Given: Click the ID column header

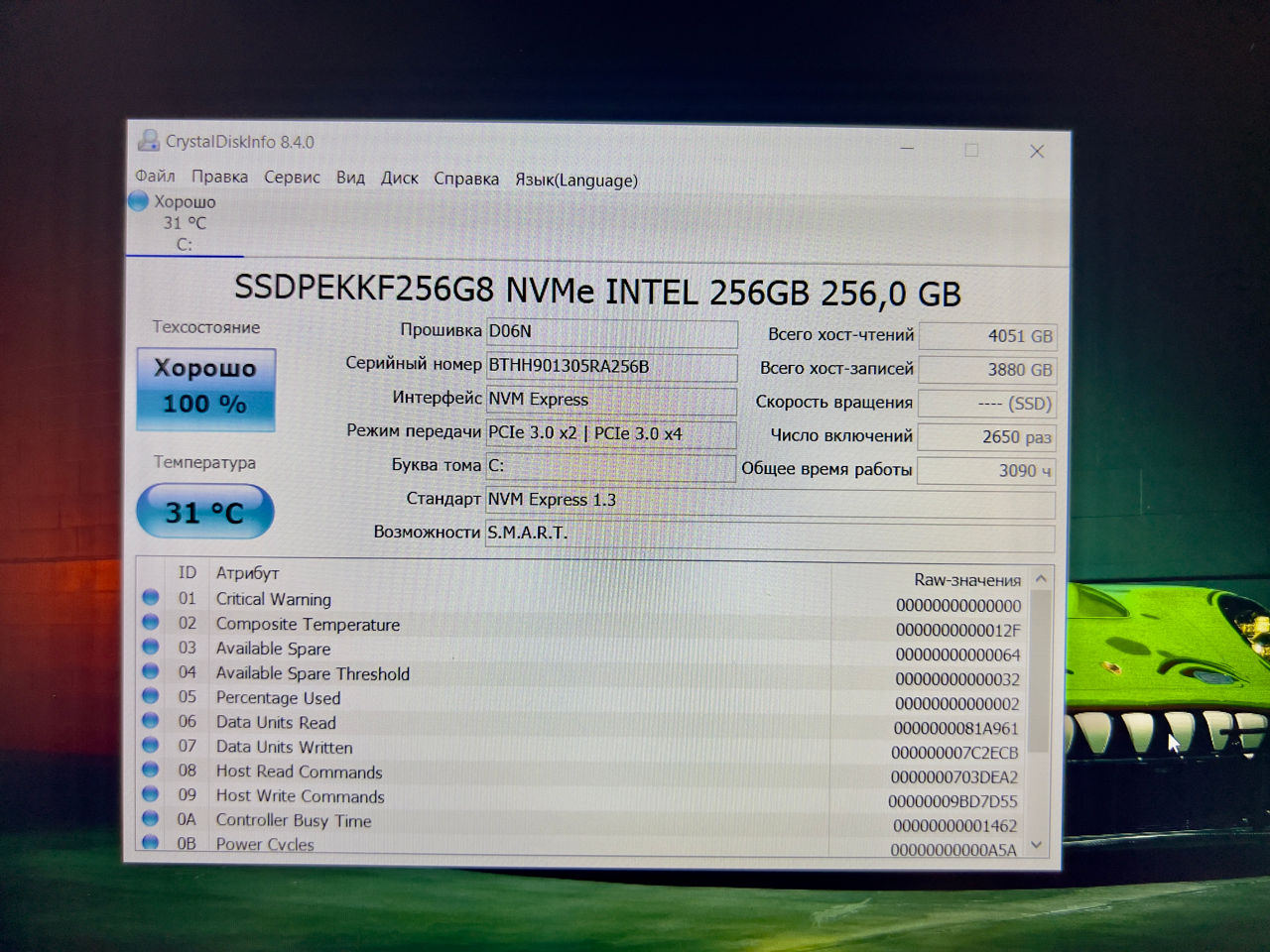Looking at the screenshot, I should coord(187,572).
